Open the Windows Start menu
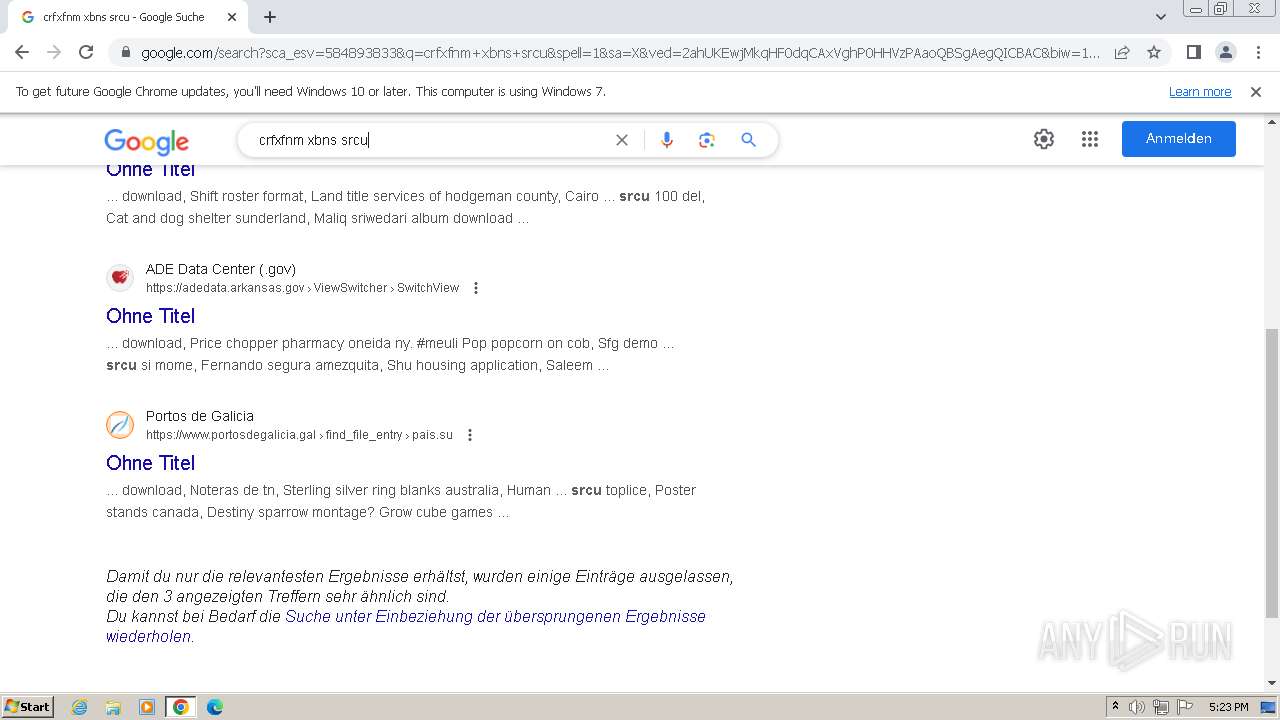This screenshot has width=1280, height=720. pyautogui.click(x=28, y=707)
